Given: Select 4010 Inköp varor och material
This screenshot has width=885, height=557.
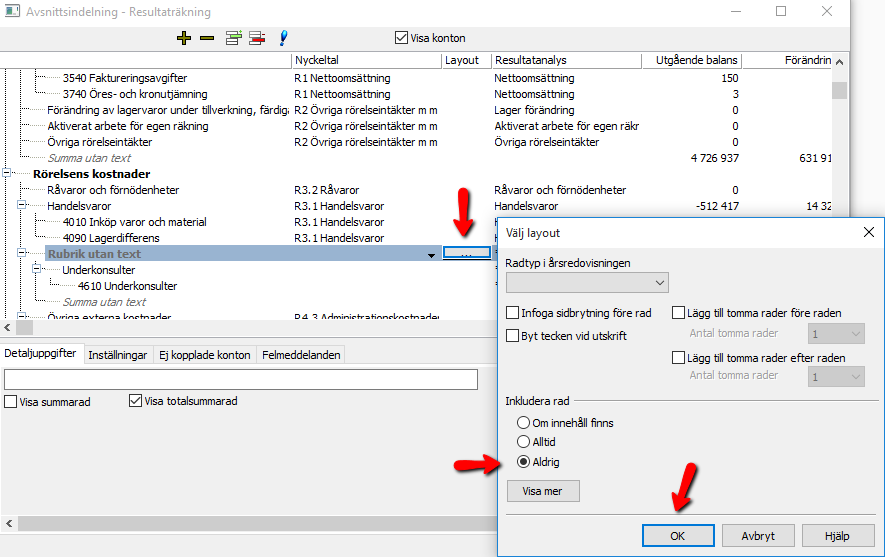Looking at the screenshot, I should (x=134, y=222).
